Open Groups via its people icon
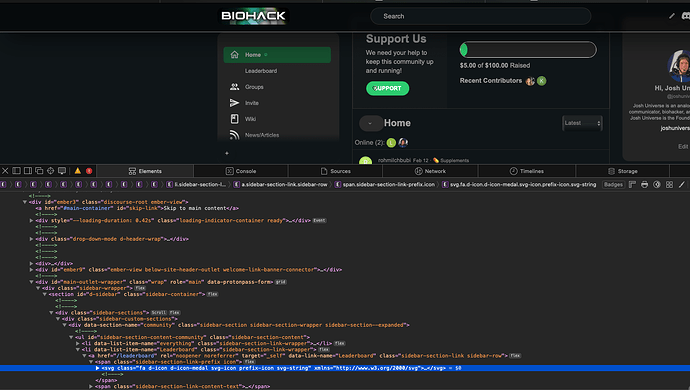 235,87
